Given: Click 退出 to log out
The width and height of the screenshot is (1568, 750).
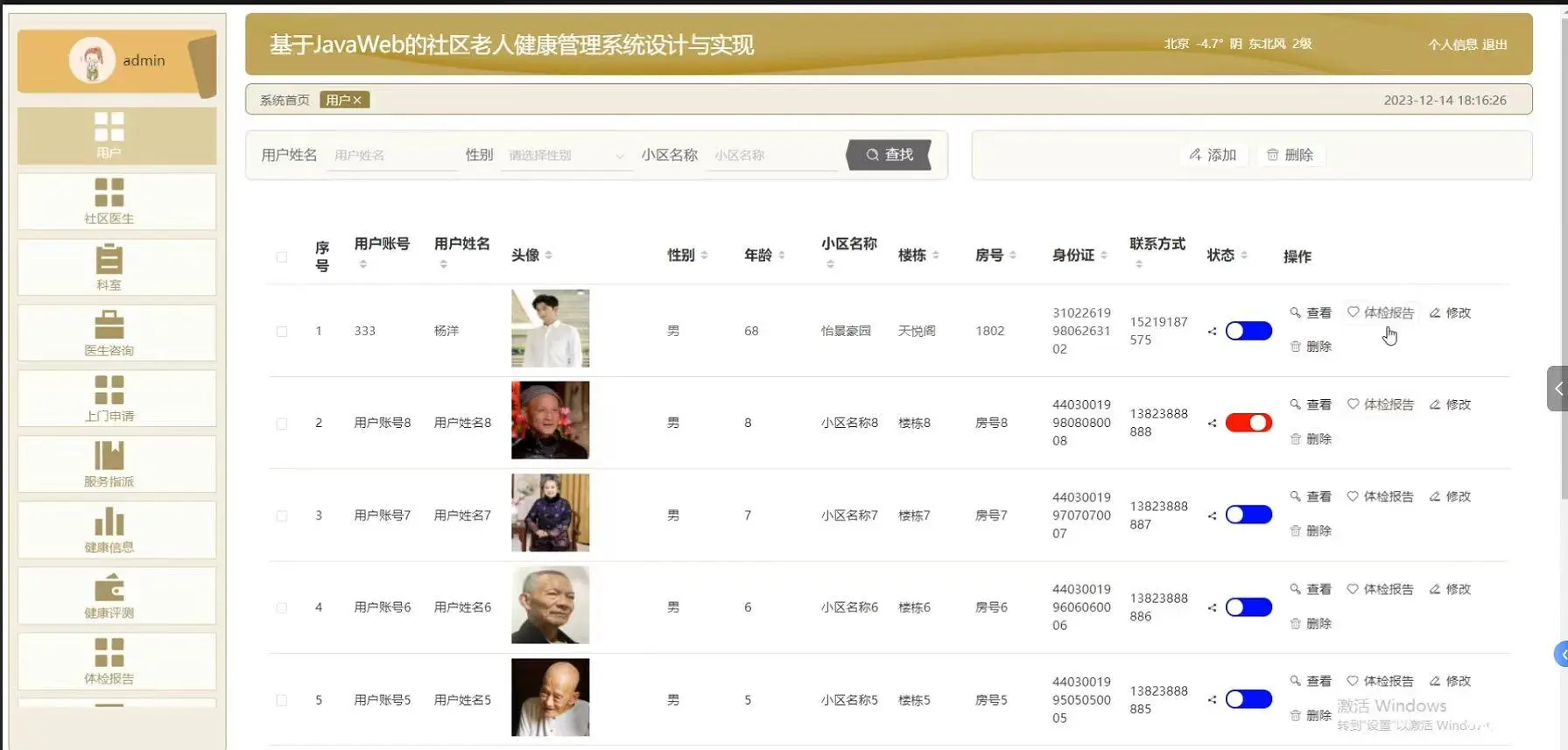Looking at the screenshot, I should pos(1494,45).
